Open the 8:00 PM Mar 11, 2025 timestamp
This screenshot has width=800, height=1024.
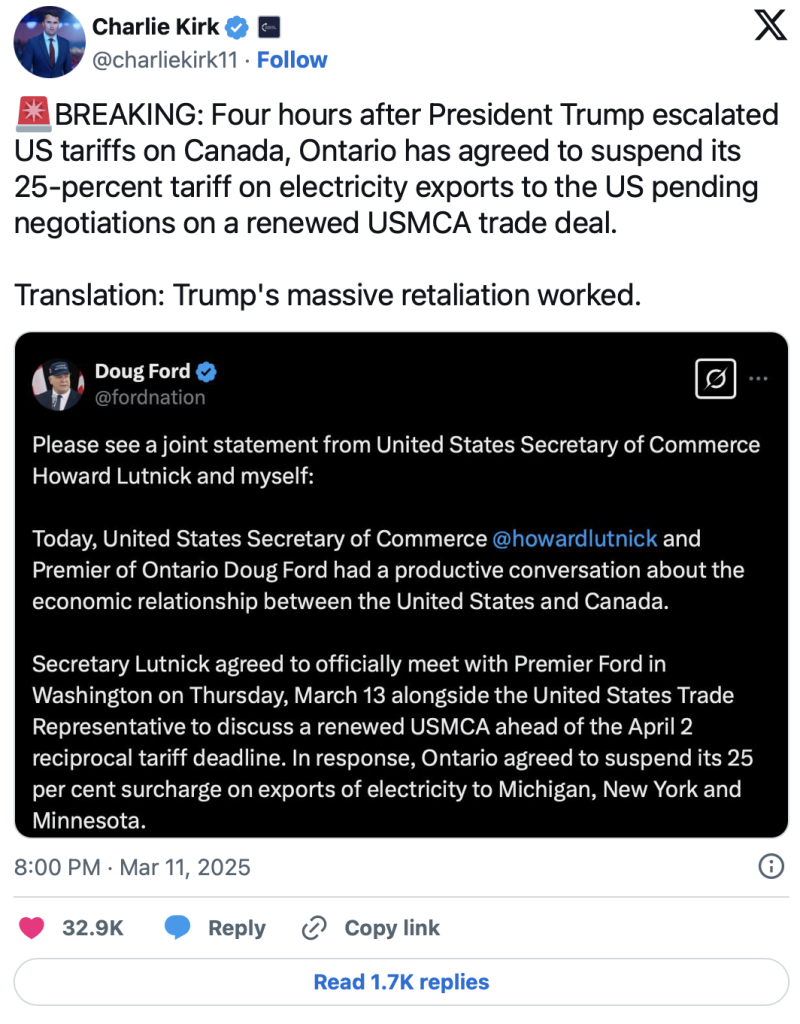point(132,867)
